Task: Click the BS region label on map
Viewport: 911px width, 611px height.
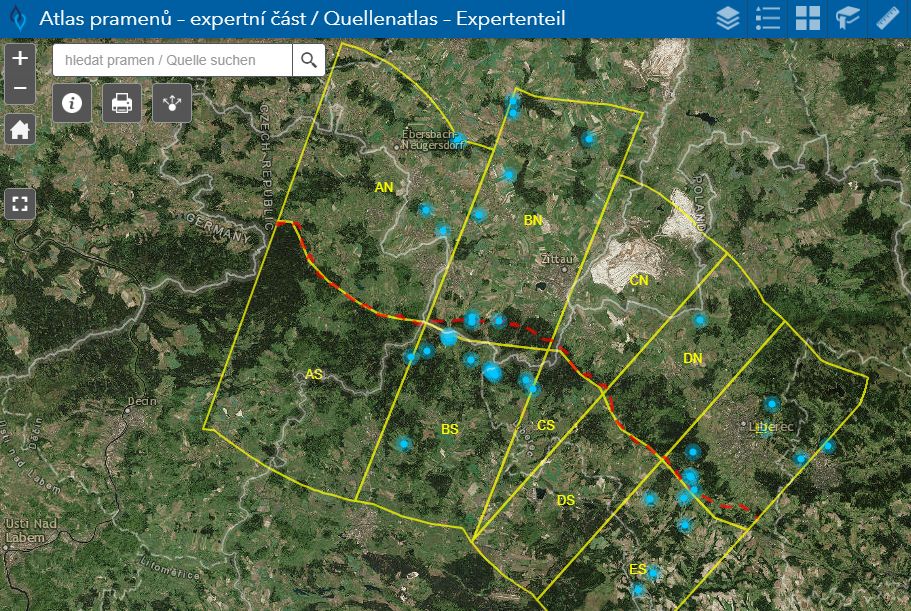Action: point(450,429)
